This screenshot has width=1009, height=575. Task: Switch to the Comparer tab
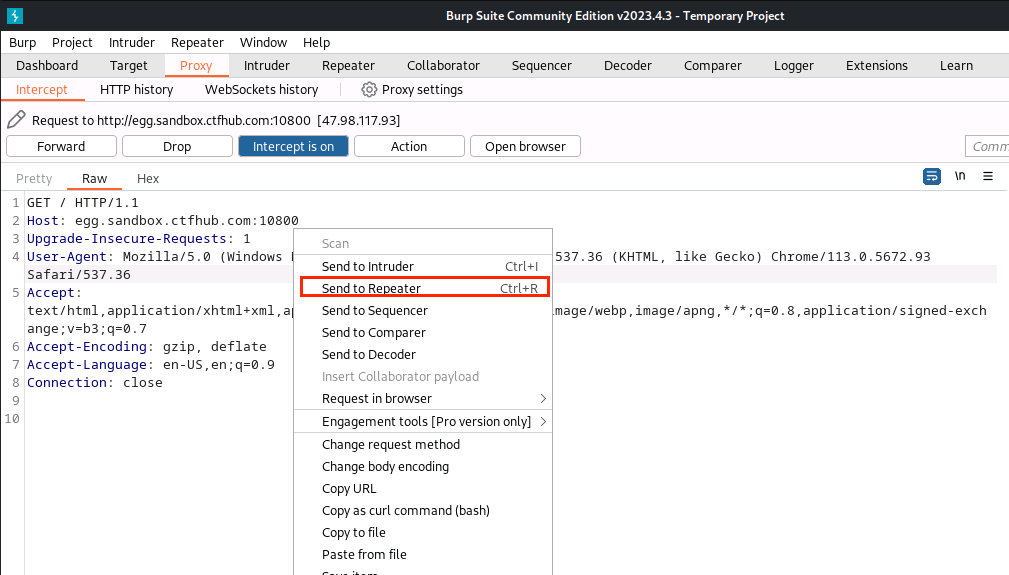click(713, 66)
